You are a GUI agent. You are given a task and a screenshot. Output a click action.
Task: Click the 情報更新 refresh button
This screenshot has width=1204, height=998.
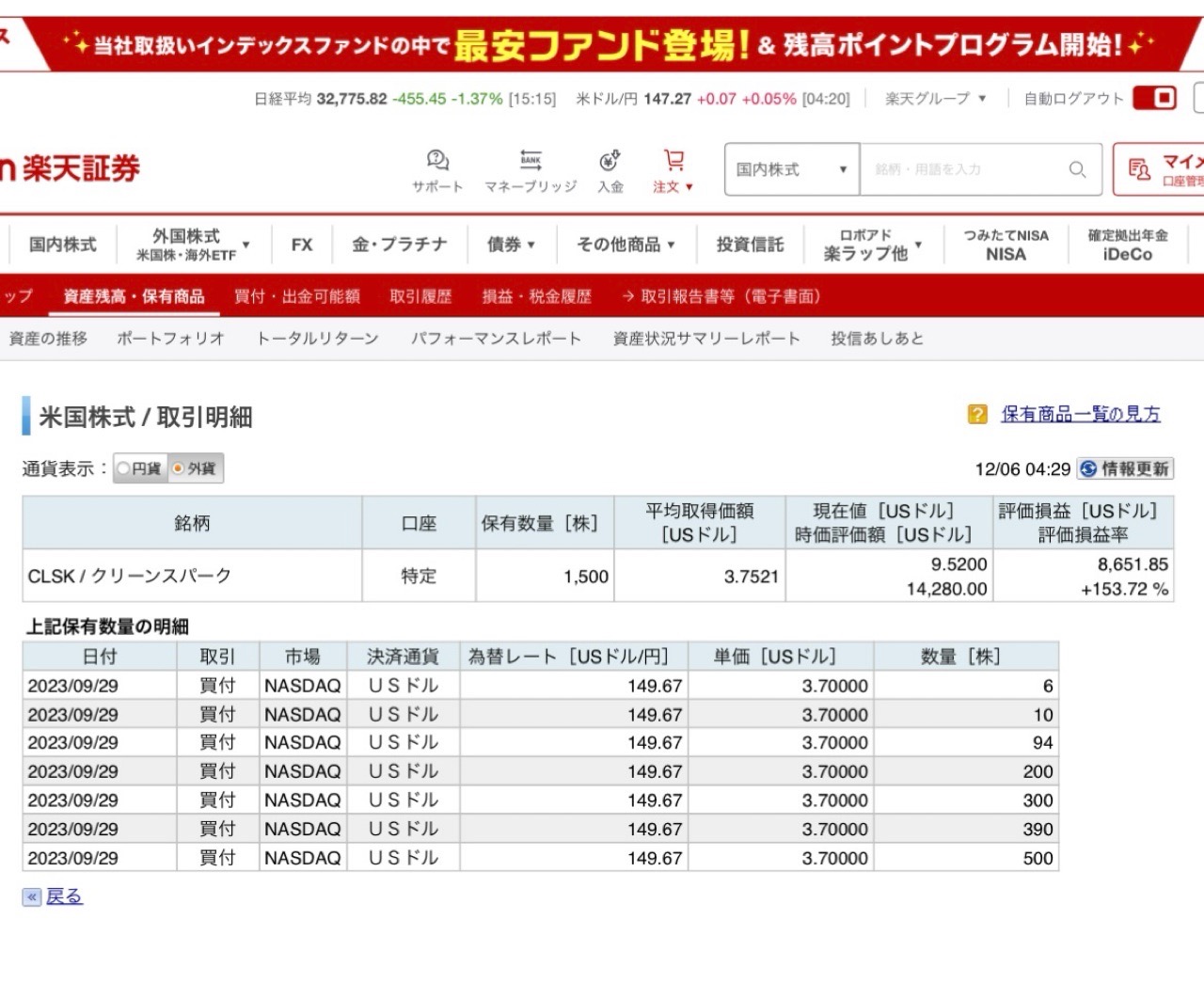click(1124, 468)
